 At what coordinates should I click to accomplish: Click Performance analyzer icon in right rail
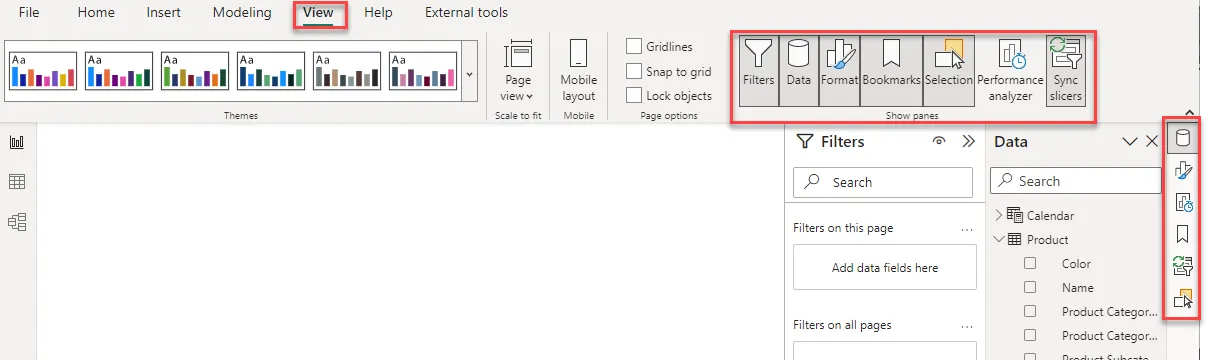[1183, 202]
